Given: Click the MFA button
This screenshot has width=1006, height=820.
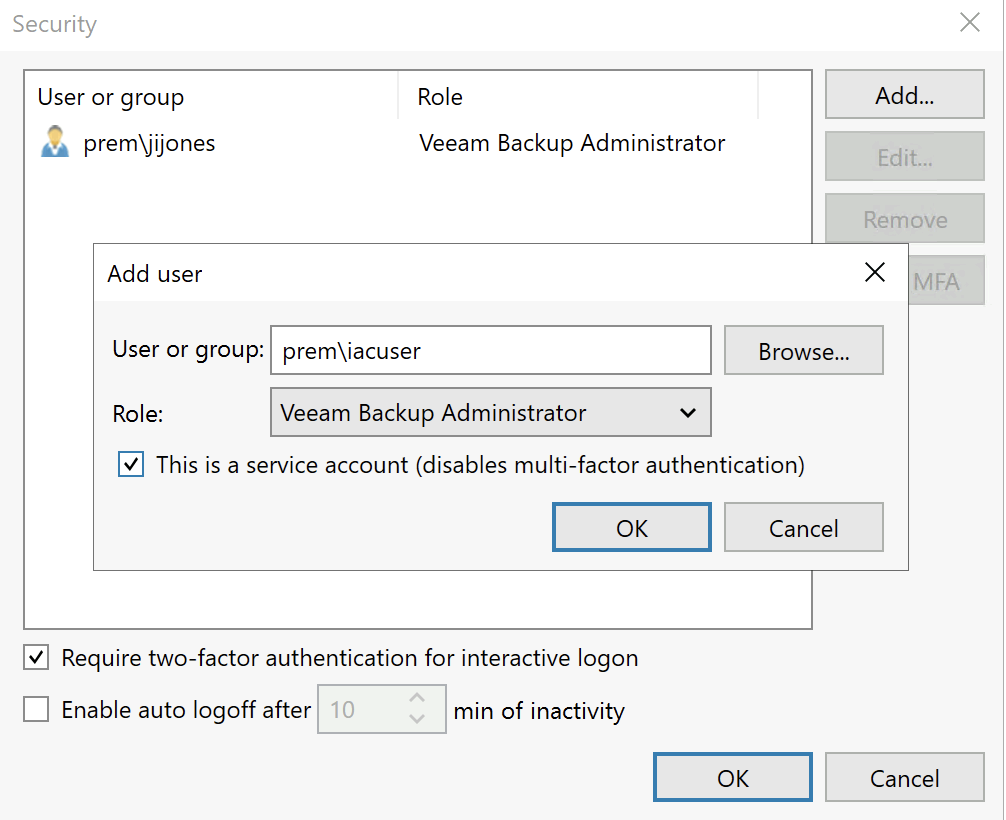Looking at the screenshot, I should pyautogui.click(x=945, y=280).
